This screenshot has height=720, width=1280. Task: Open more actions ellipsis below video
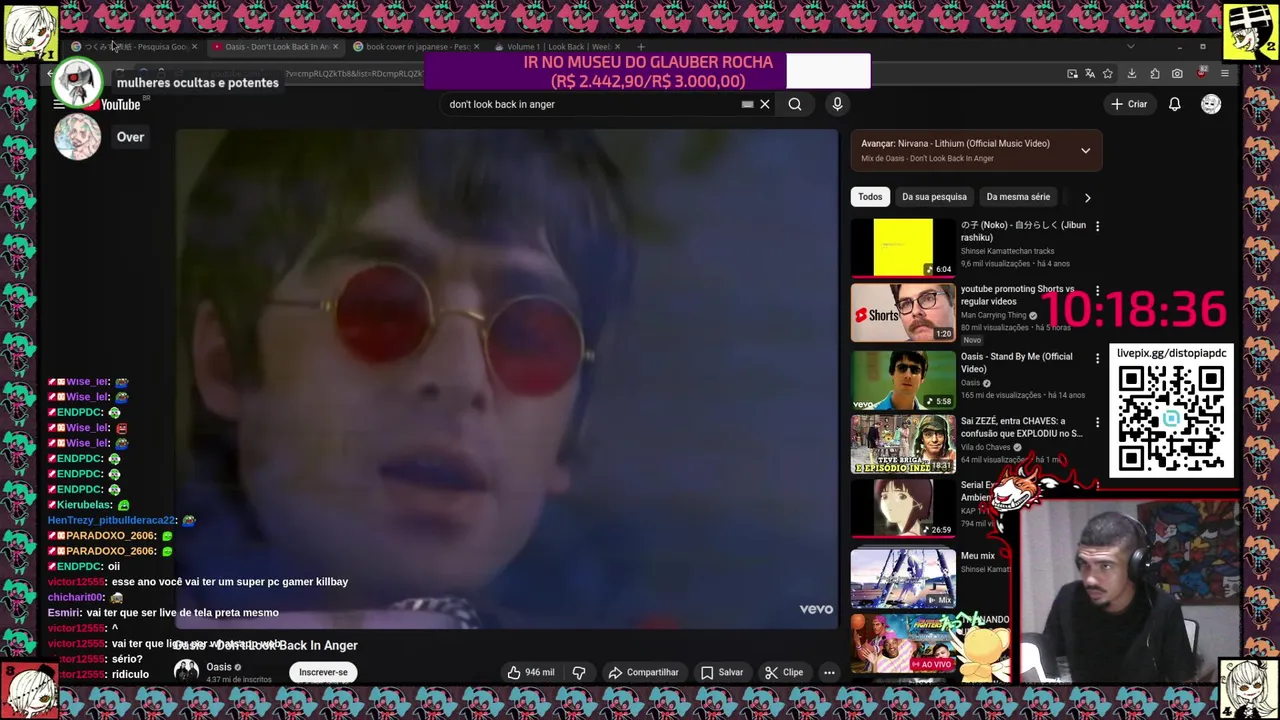[829, 672]
